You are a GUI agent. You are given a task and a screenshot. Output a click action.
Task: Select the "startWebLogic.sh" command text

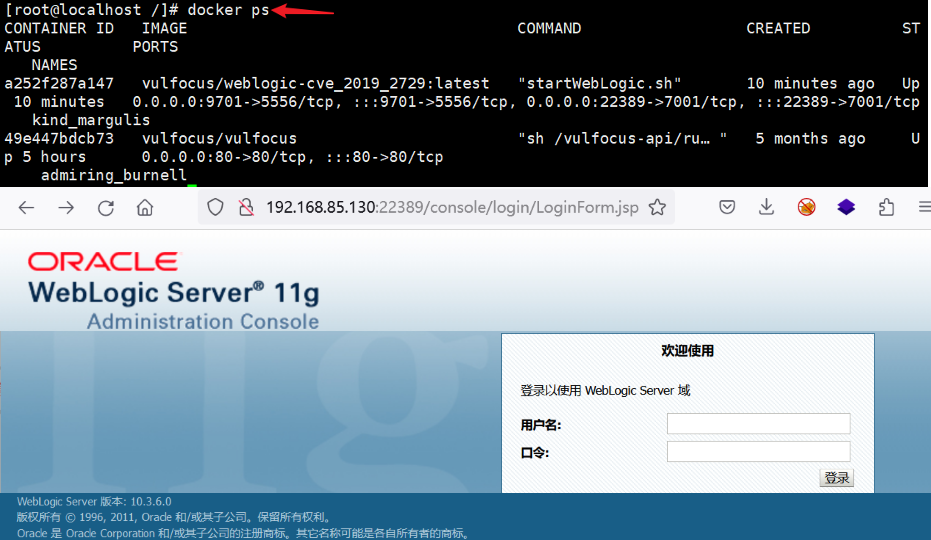pos(600,84)
